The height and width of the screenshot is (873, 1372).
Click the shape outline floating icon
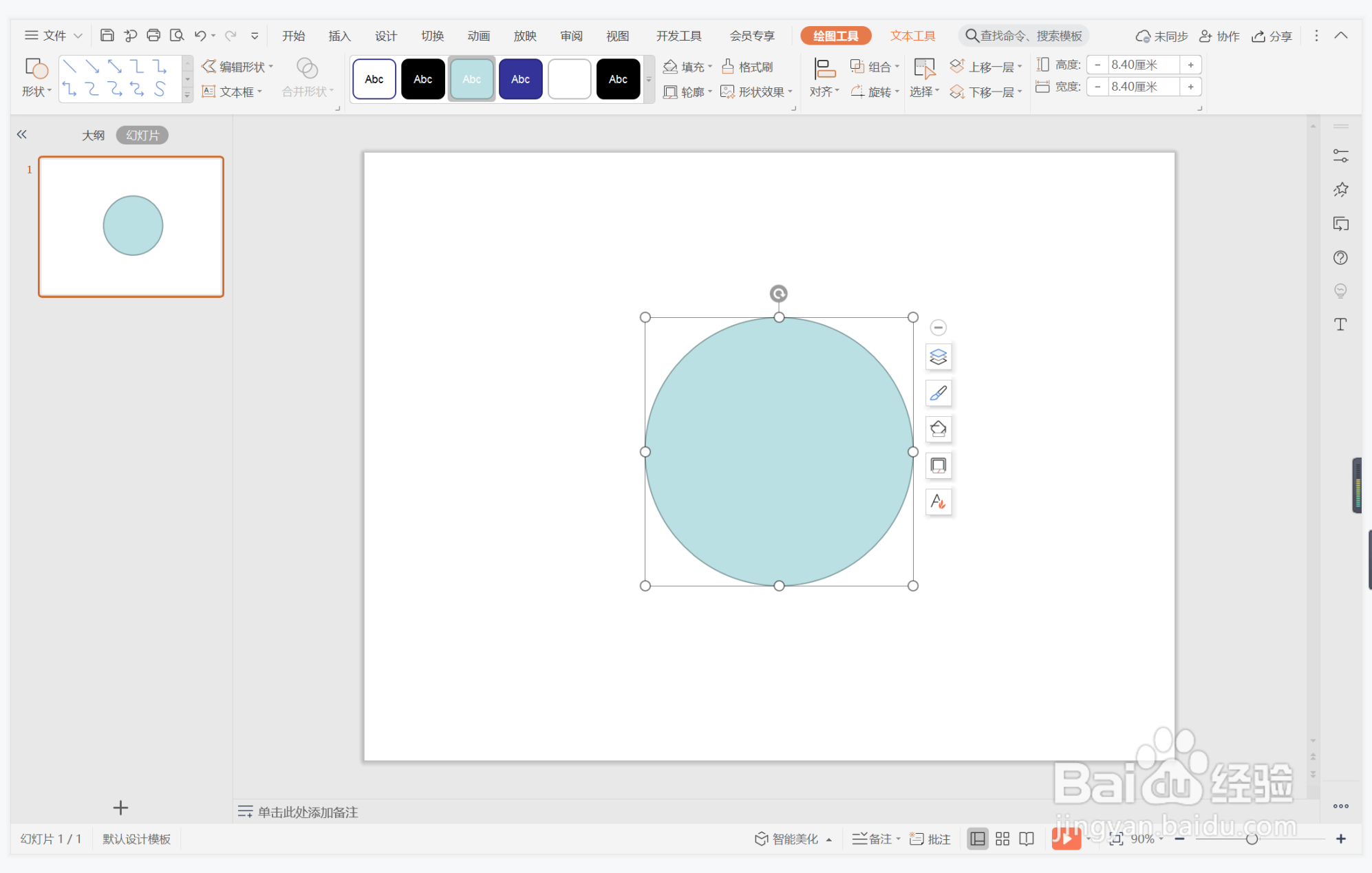pyautogui.click(x=939, y=466)
